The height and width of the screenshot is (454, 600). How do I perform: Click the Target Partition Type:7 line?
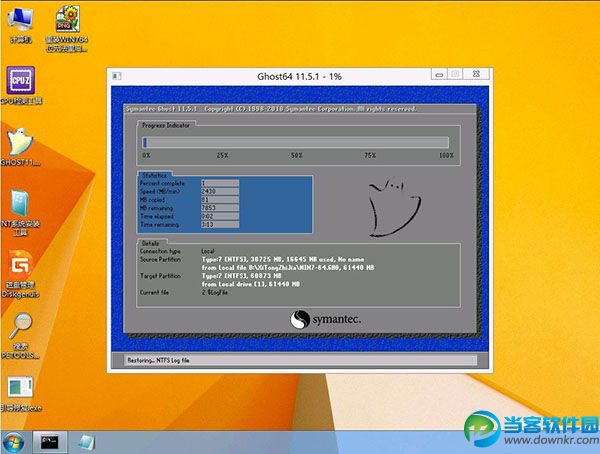click(x=241, y=276)
